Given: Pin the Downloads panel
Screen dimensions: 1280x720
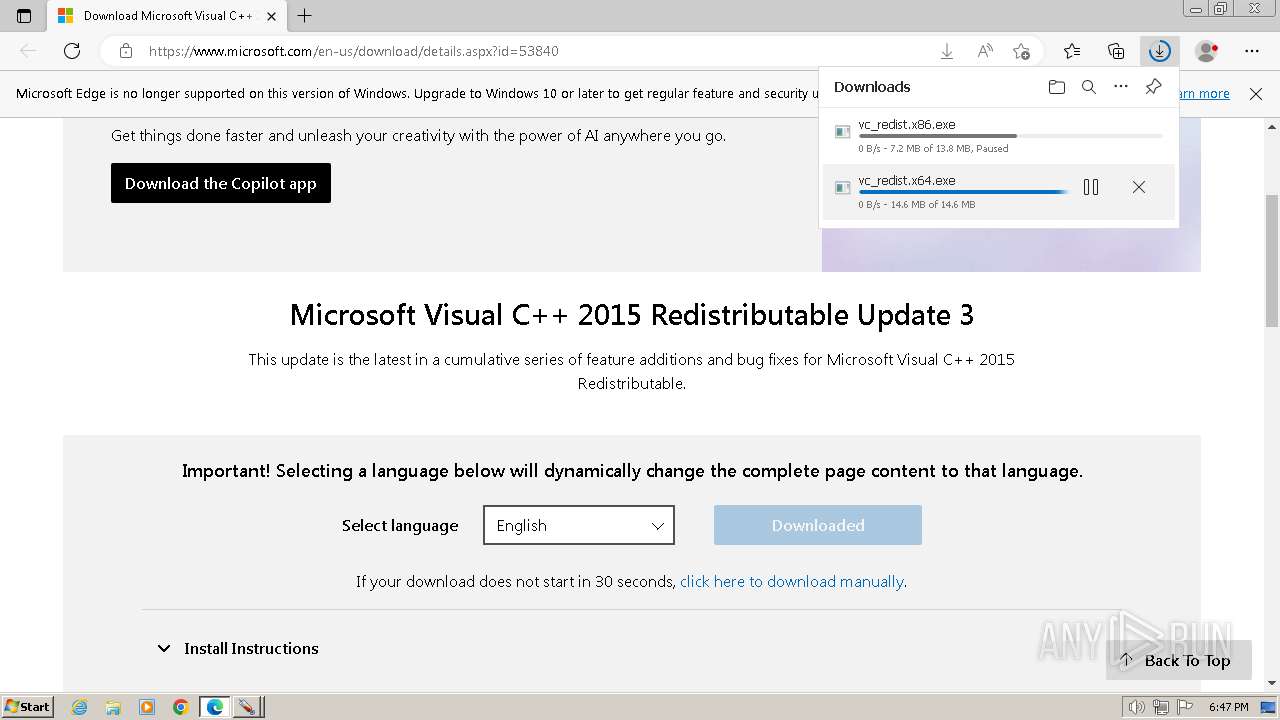Looking at the screenshot, I should [1153, 87].
